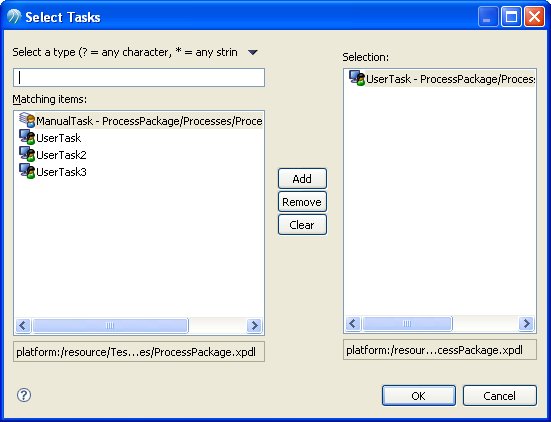Select the ManualTask - ProcessPackage entry
This screenshot has height=422, width=551.
point(149,121)
